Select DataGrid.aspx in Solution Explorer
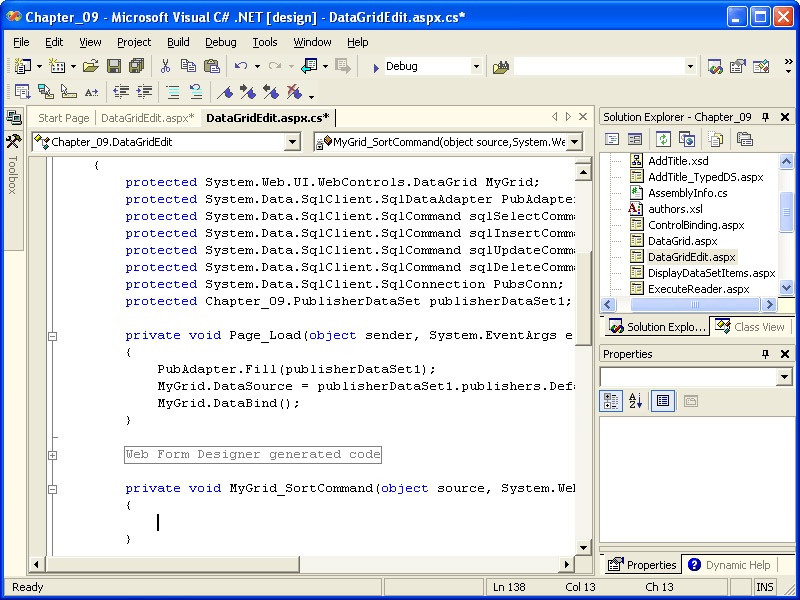Viewport: 800px width, 600px height. coord(682,241)
